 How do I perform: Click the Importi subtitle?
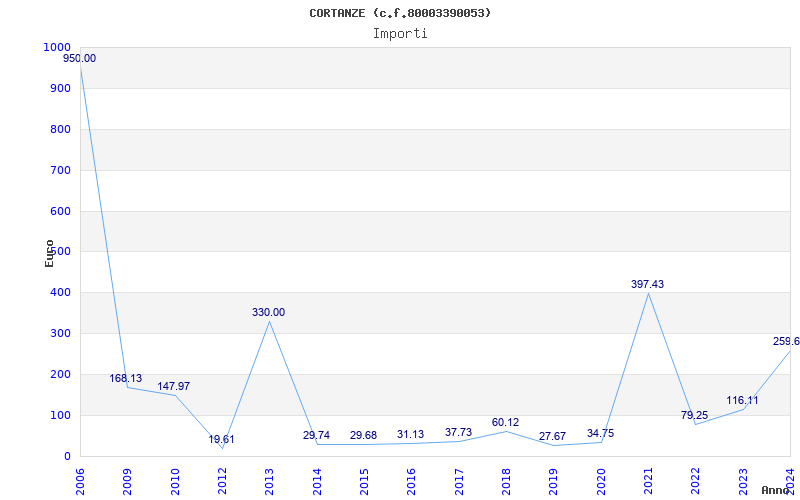400,34
